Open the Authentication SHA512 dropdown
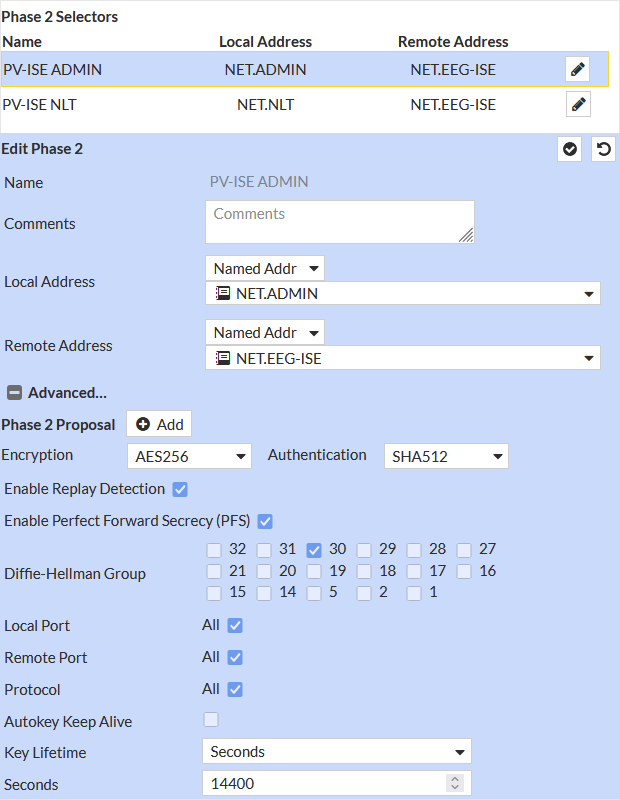This screenshot has width=620, height=800. [x=446, y=456]
